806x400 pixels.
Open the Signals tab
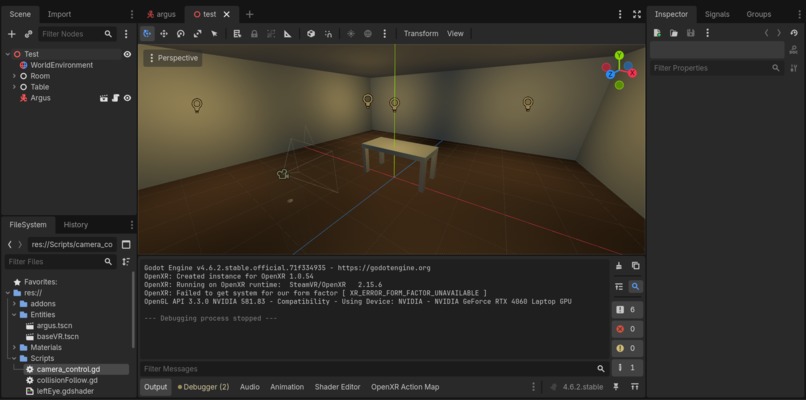[x=717, y=14]
